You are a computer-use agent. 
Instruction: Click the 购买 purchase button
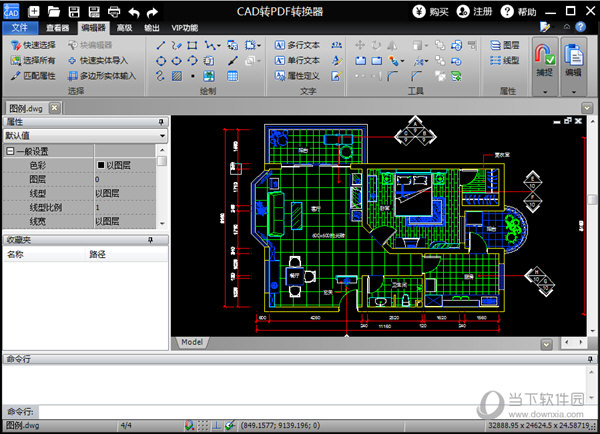point(430,12)
